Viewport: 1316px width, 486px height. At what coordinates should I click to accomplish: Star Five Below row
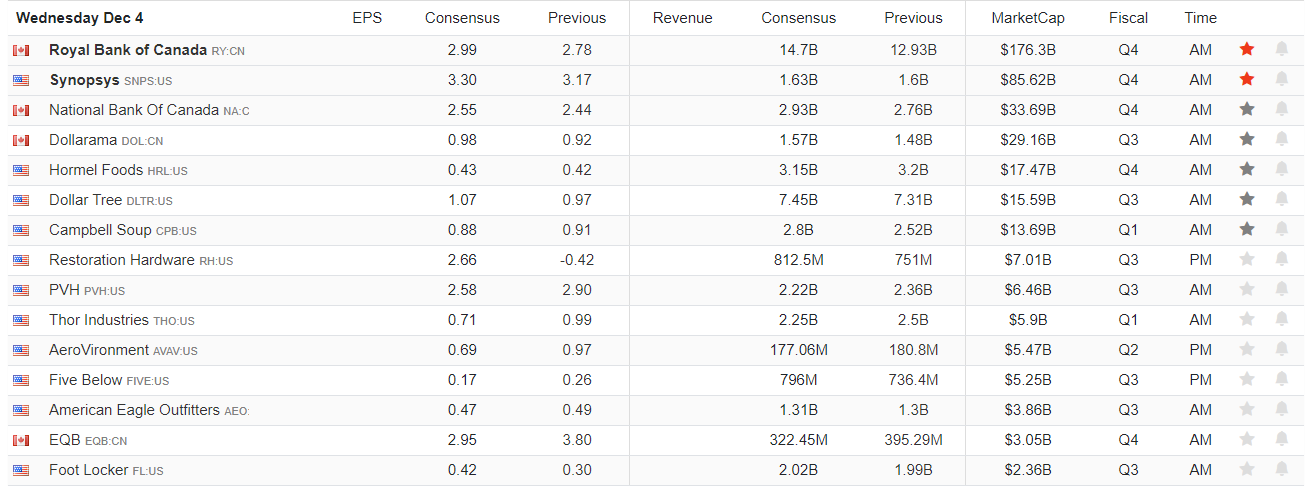click(x=1247, y=379)
